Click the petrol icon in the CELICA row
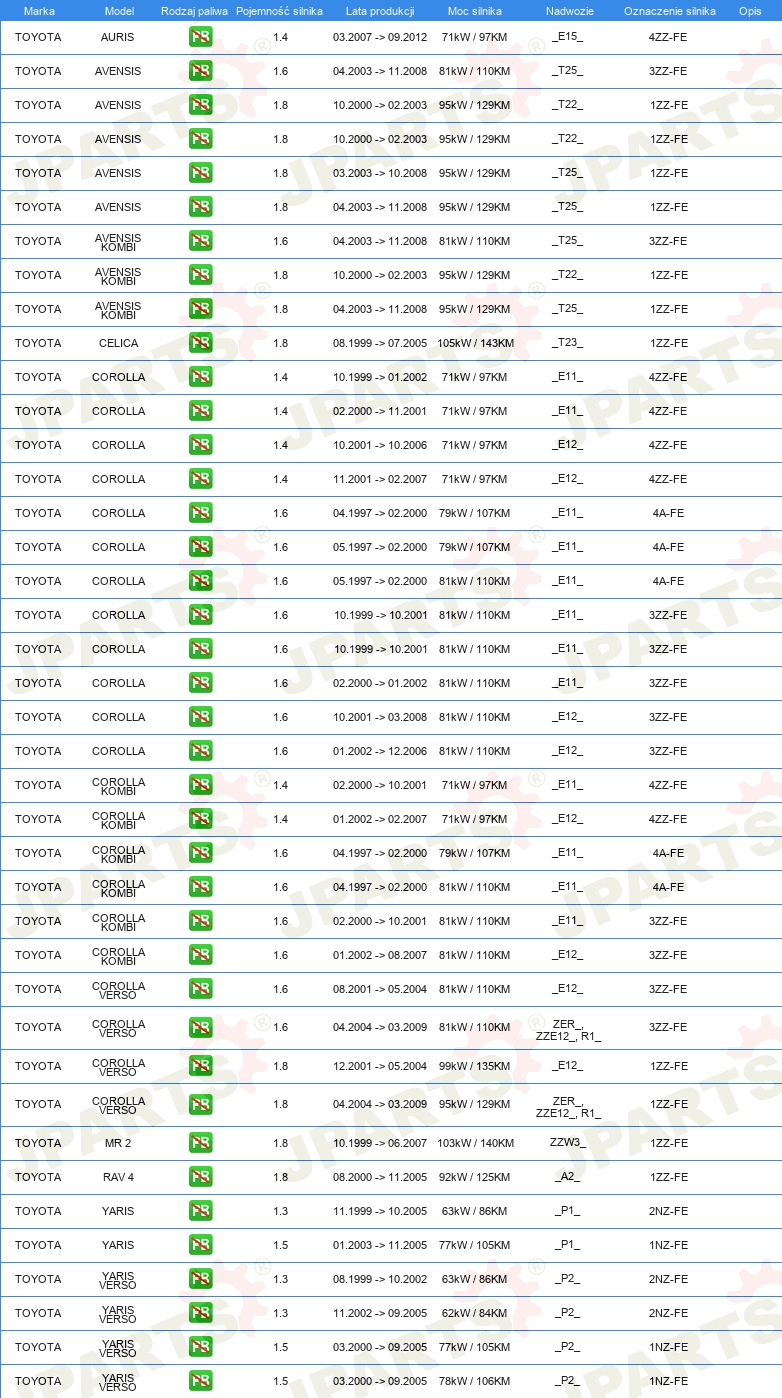 click(x=200, y=343)
